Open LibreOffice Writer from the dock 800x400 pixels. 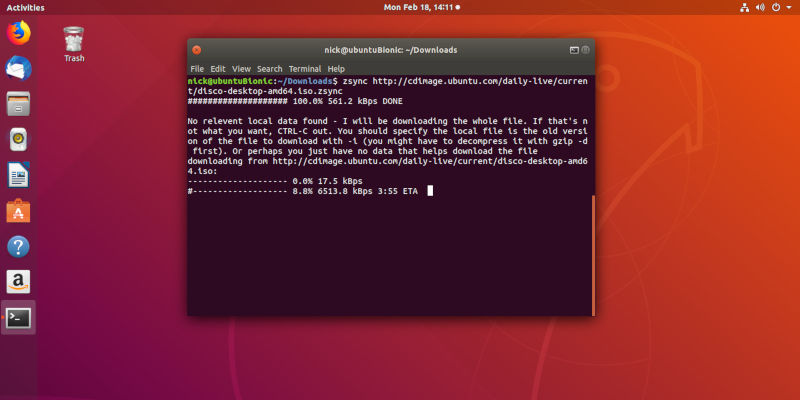[x=18, y=176]
